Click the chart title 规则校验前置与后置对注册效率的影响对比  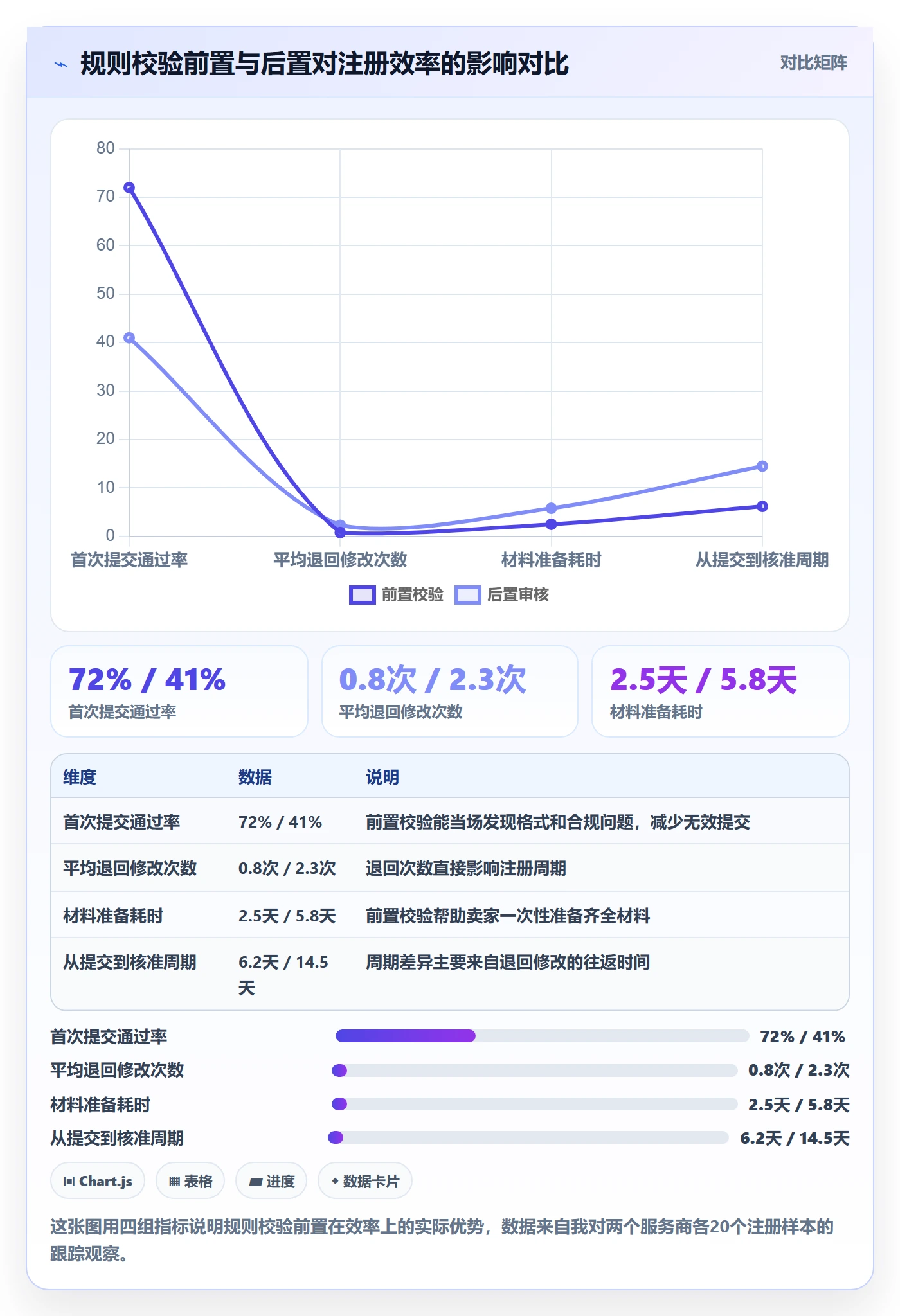pos(325,64)
